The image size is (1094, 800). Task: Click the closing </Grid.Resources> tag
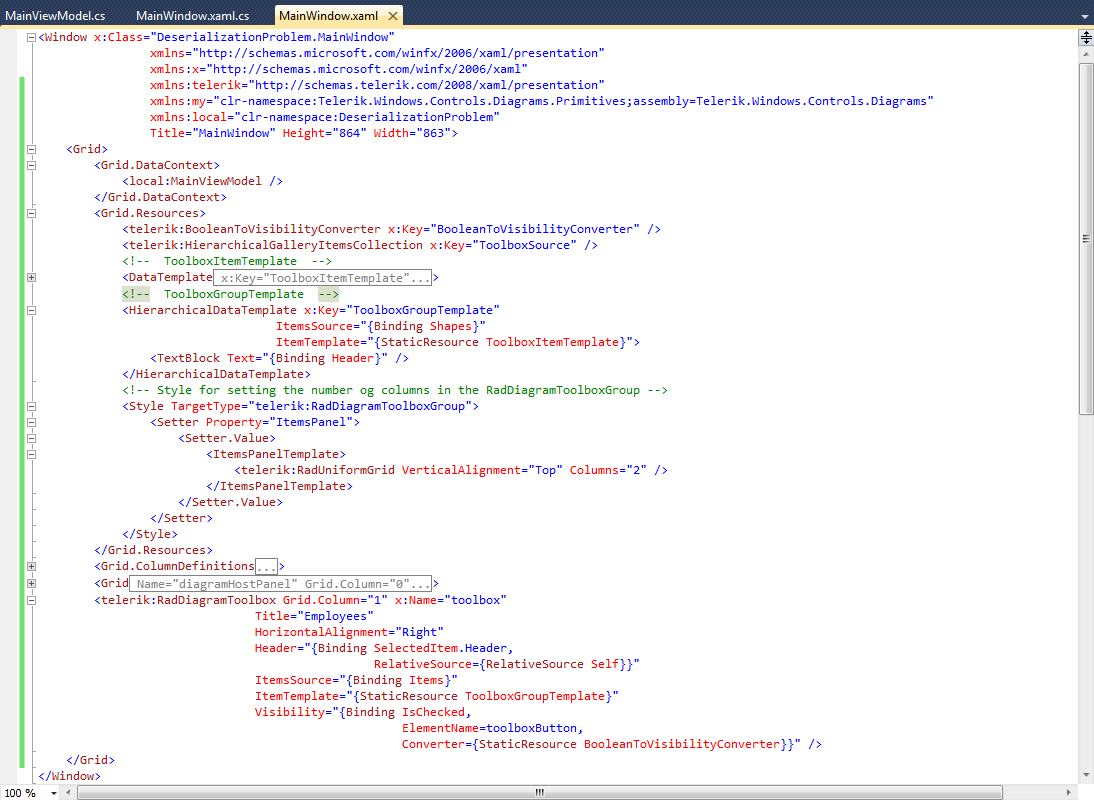(153, 551)
